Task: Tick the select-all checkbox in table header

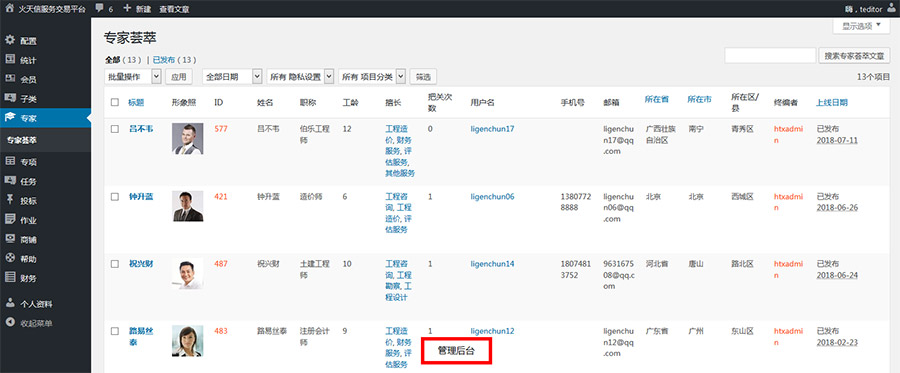Action: (115, 102)
